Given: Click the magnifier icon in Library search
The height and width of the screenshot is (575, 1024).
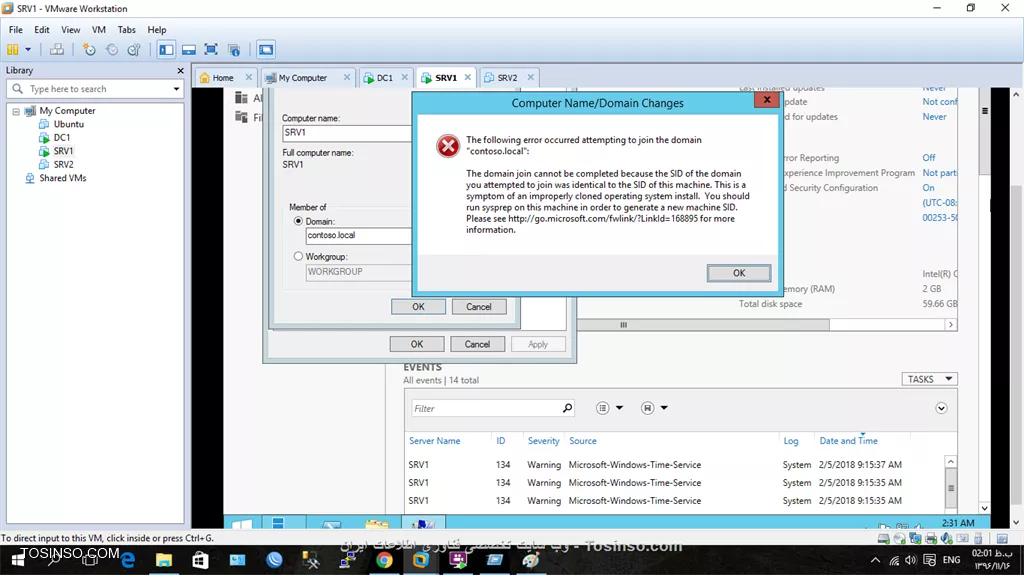Looking at the screenshot, I should (x=18, y=89).
